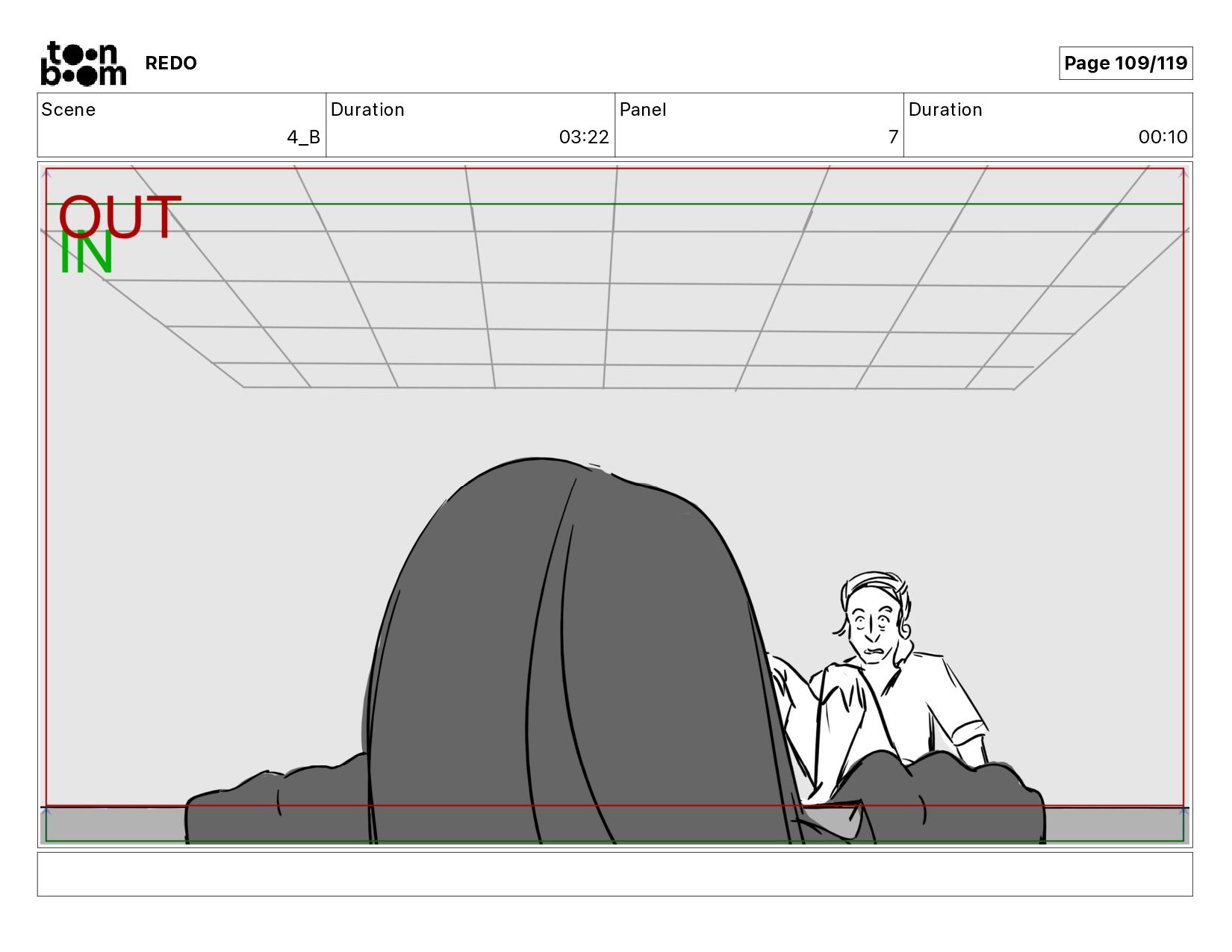Click the storyboard panel drawing

(x=615, y=505)
